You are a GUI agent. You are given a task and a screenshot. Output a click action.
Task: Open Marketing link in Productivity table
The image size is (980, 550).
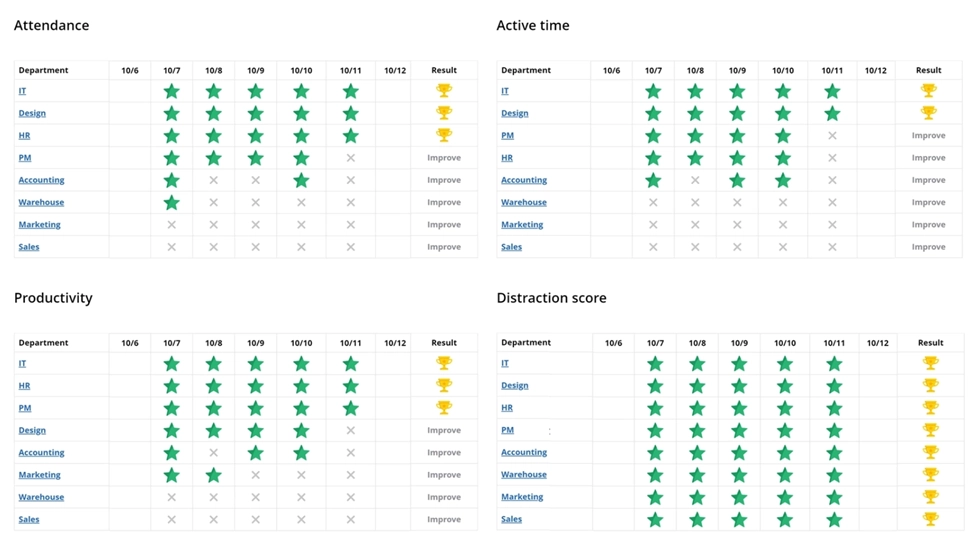(x=39, y=475)
